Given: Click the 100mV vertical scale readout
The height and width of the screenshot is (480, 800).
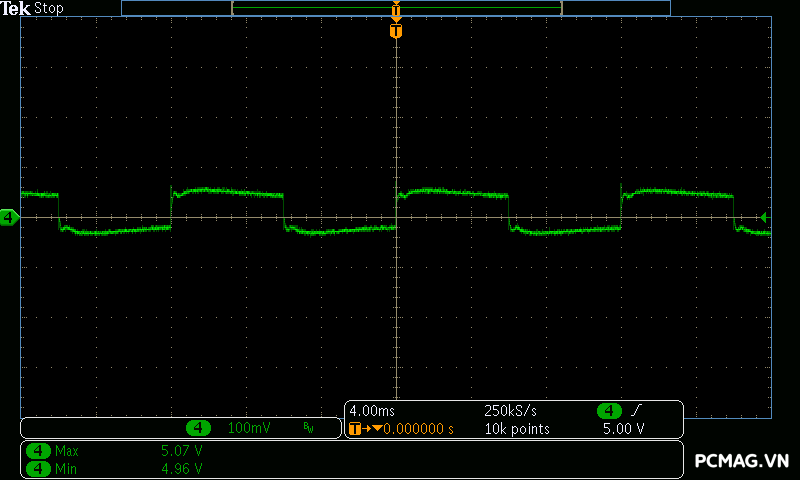Looking at the screenshot, I should [x=248, y=428].
